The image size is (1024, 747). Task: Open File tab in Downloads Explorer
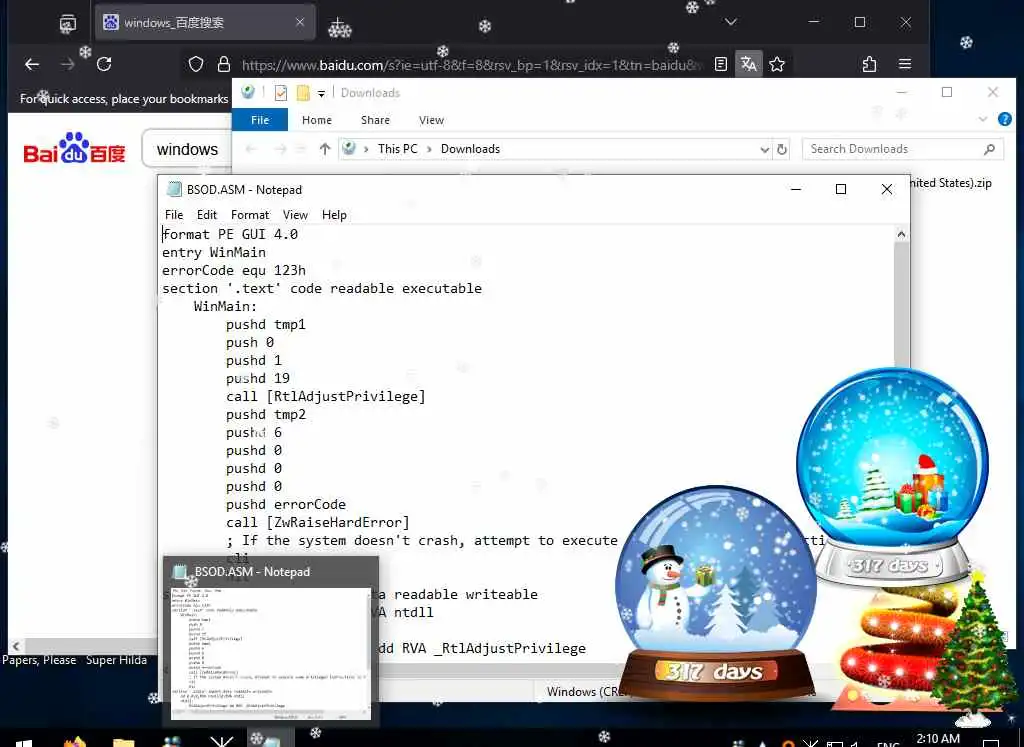[260, 120]
